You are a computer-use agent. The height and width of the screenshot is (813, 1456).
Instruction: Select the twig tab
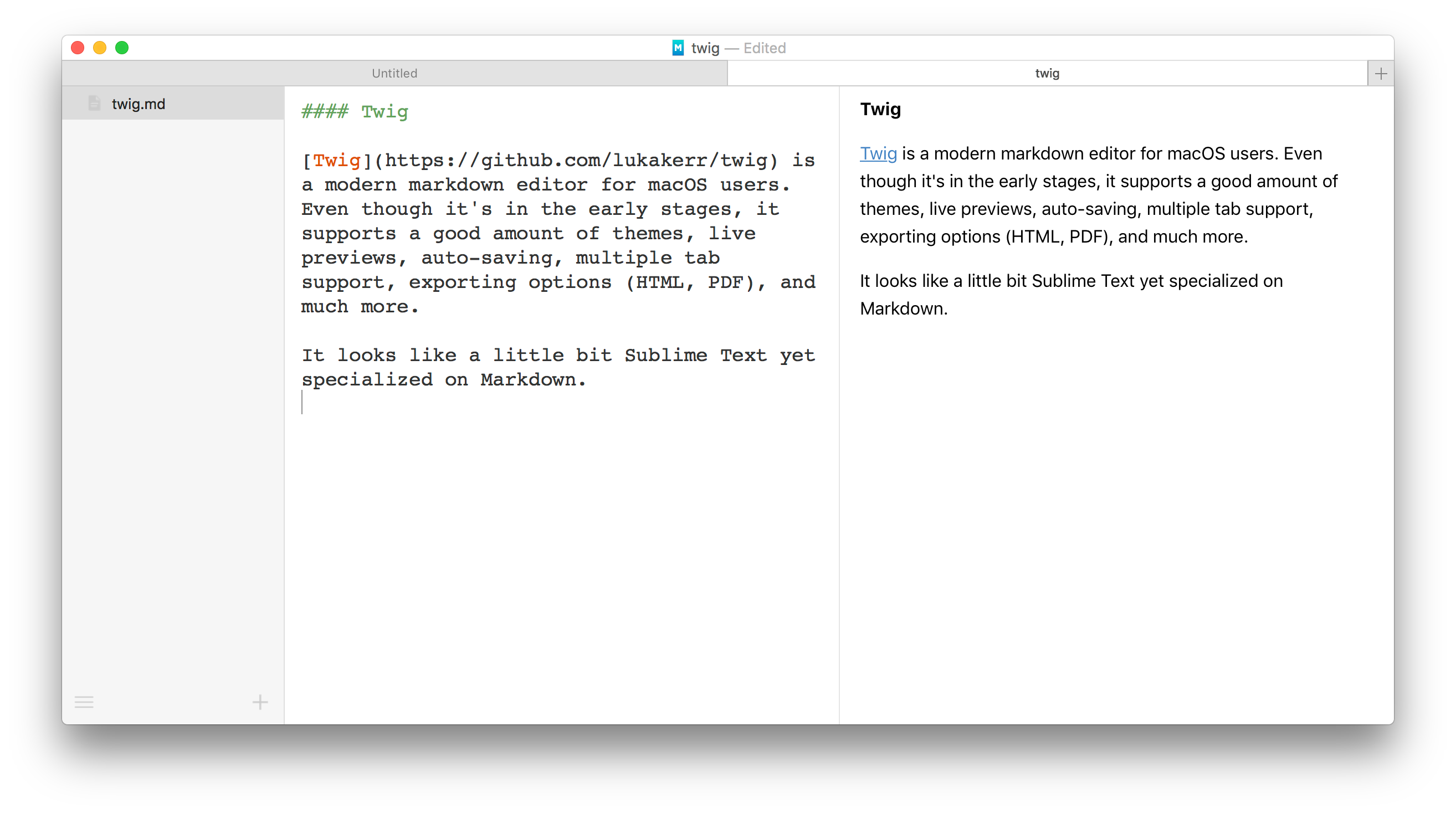pos(1047,74)
